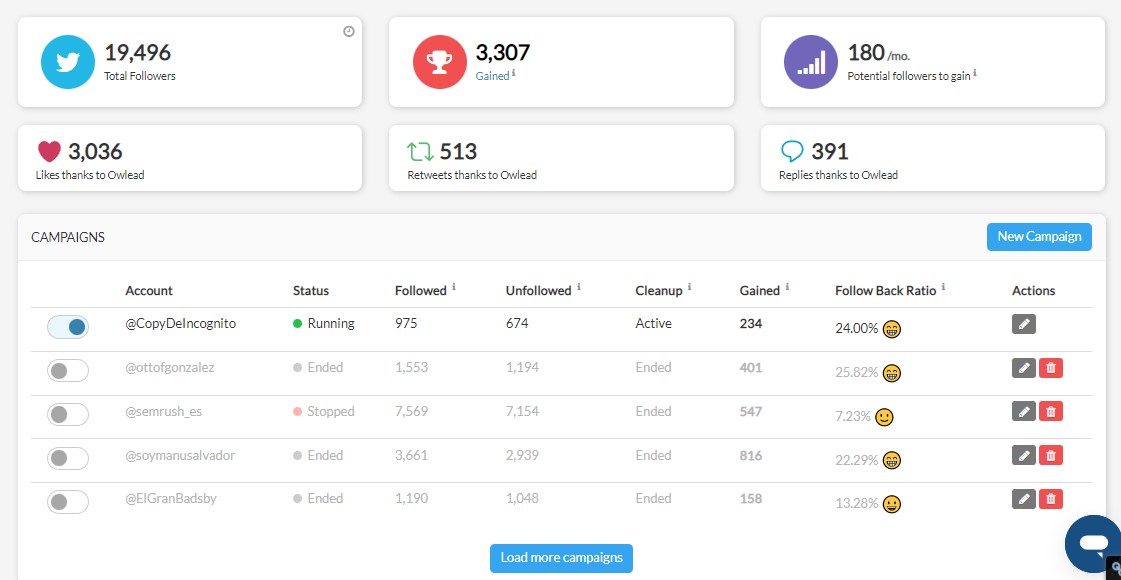Click the New Campaign button
1121x580 pixels.
coord(1039,236)
